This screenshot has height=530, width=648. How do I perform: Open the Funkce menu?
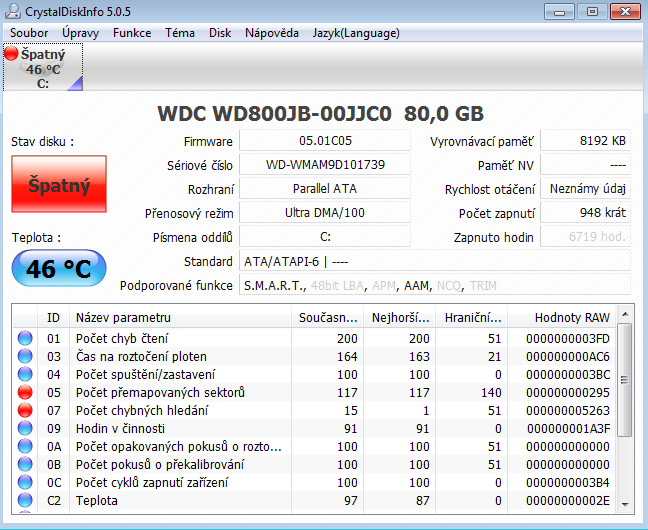132,33
